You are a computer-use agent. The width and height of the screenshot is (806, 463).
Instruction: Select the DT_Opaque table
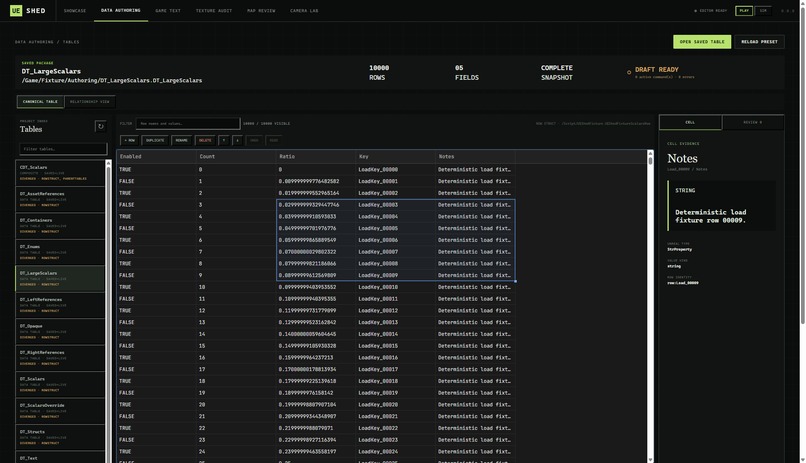pyautogui.click(x=60, y=331)
